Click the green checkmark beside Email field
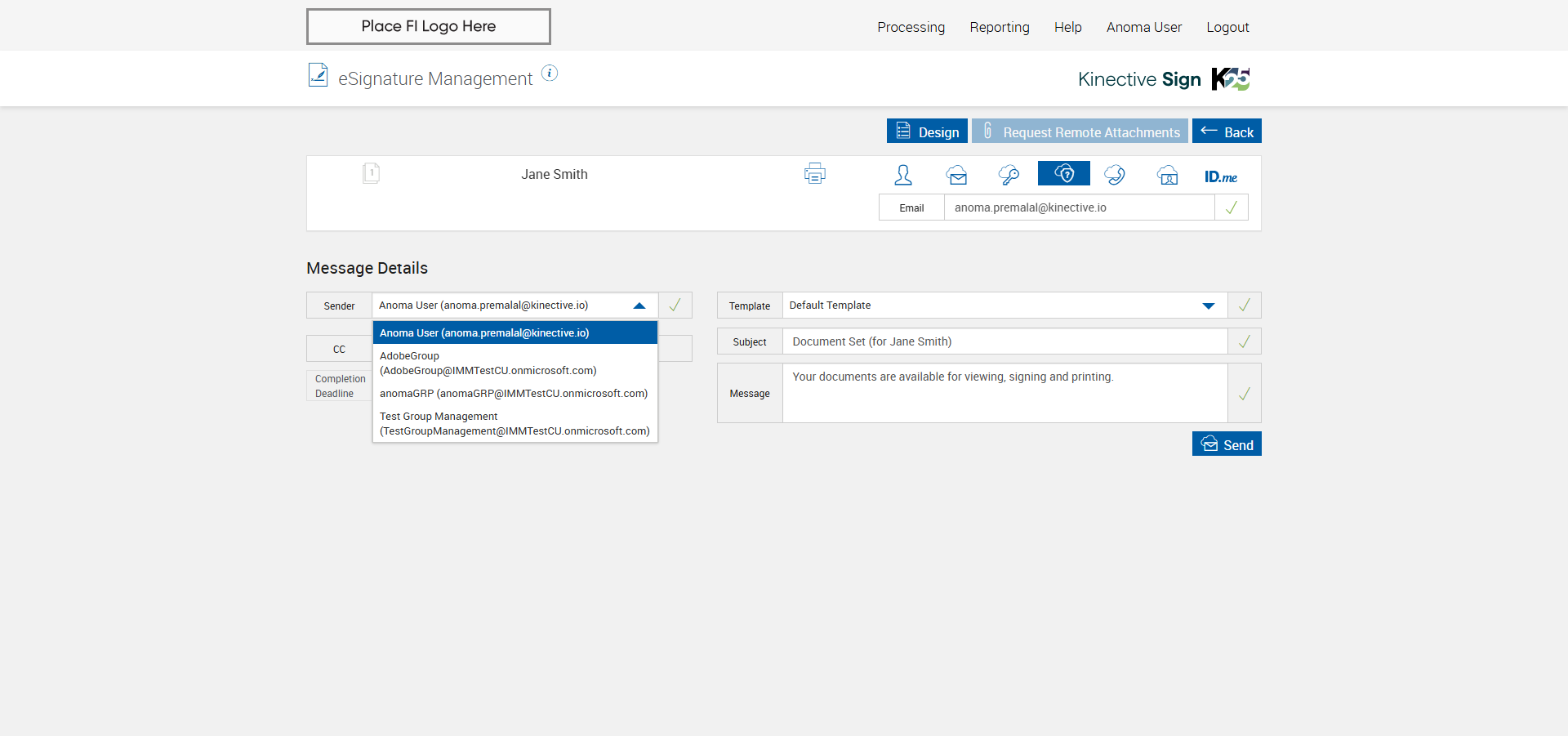Image resolution: width=1568 pixels, height=736 pixels. coord(1231,207)
